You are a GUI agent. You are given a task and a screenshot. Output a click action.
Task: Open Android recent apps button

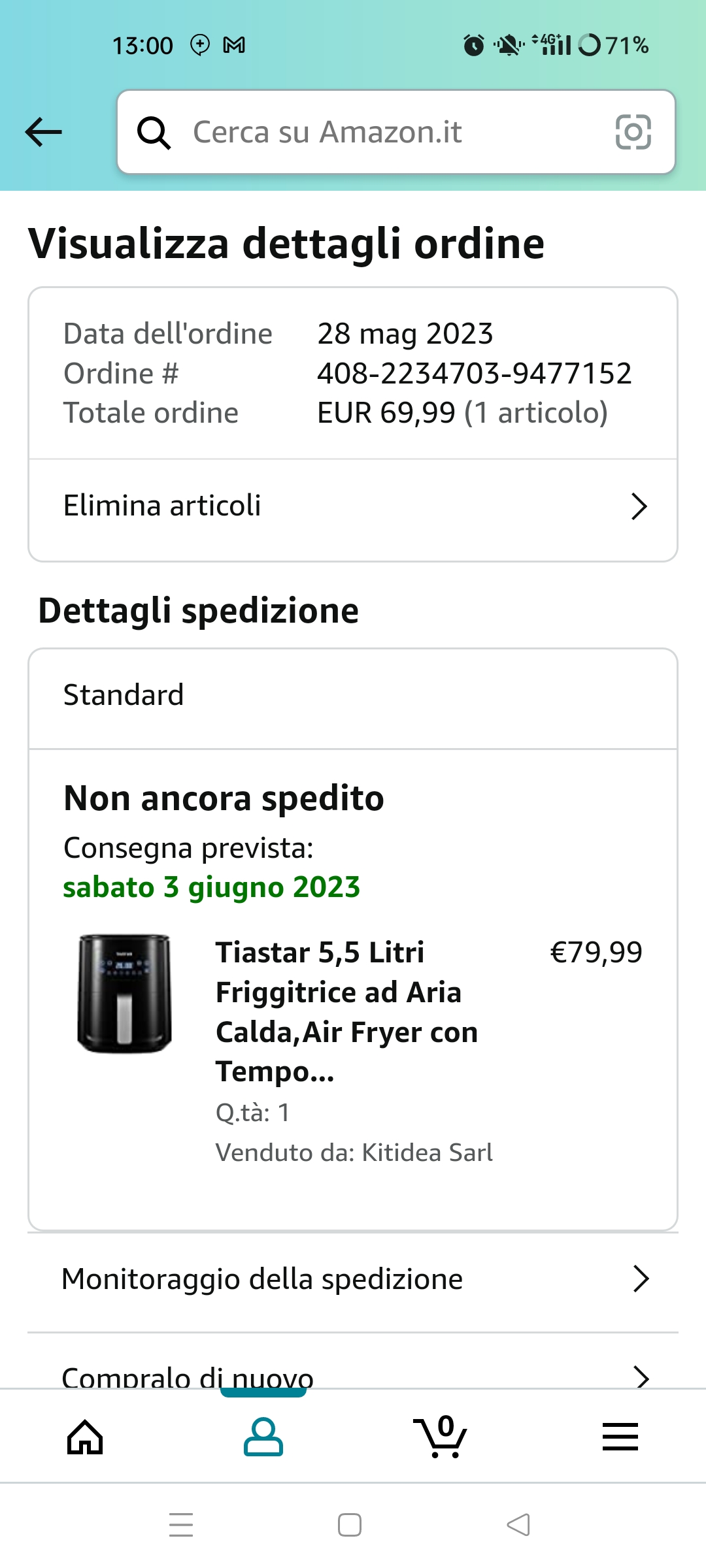click(x=181, y=1525)
